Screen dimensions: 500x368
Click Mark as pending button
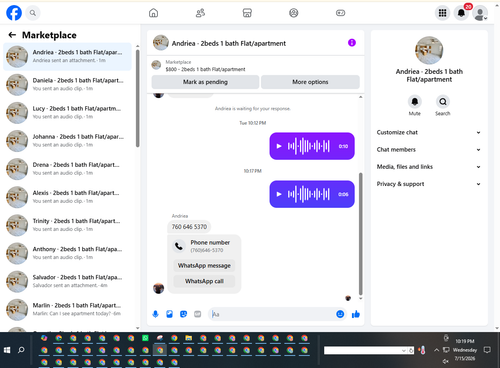pyautogui.click(x=205, y=82)
